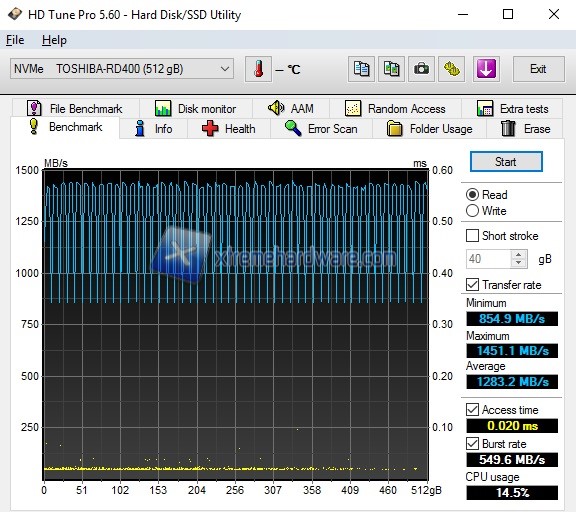
Task: Toggle the Transfer rate checkbox
Action: [x=472, y=285]
